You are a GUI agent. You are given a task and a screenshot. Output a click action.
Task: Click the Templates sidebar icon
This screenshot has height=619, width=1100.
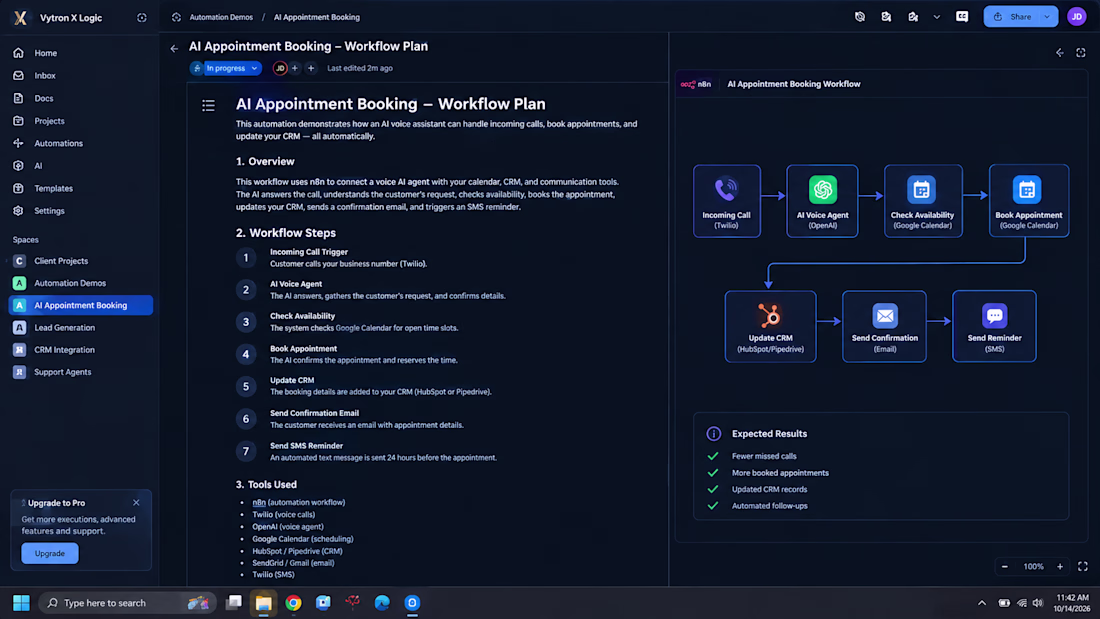(18, 188)
